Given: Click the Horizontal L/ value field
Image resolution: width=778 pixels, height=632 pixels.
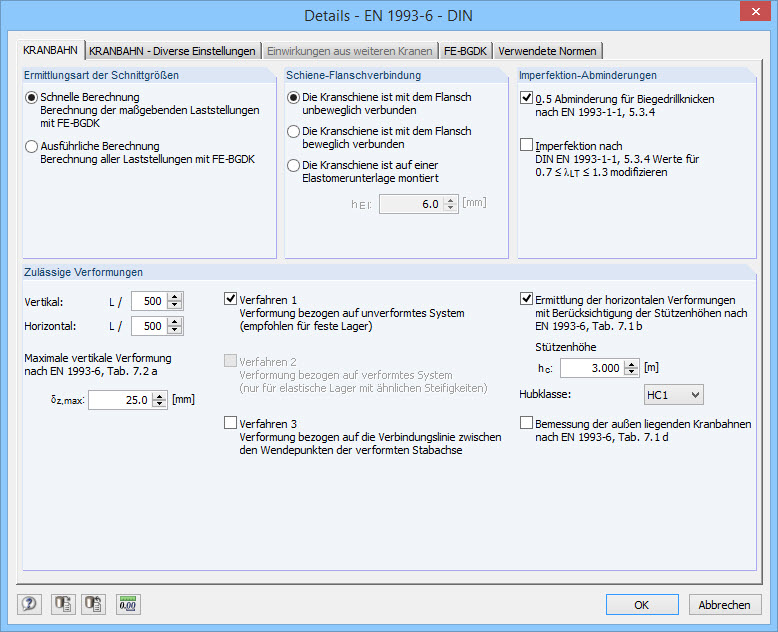Looking at the screenshot, I should click(149, 326).
